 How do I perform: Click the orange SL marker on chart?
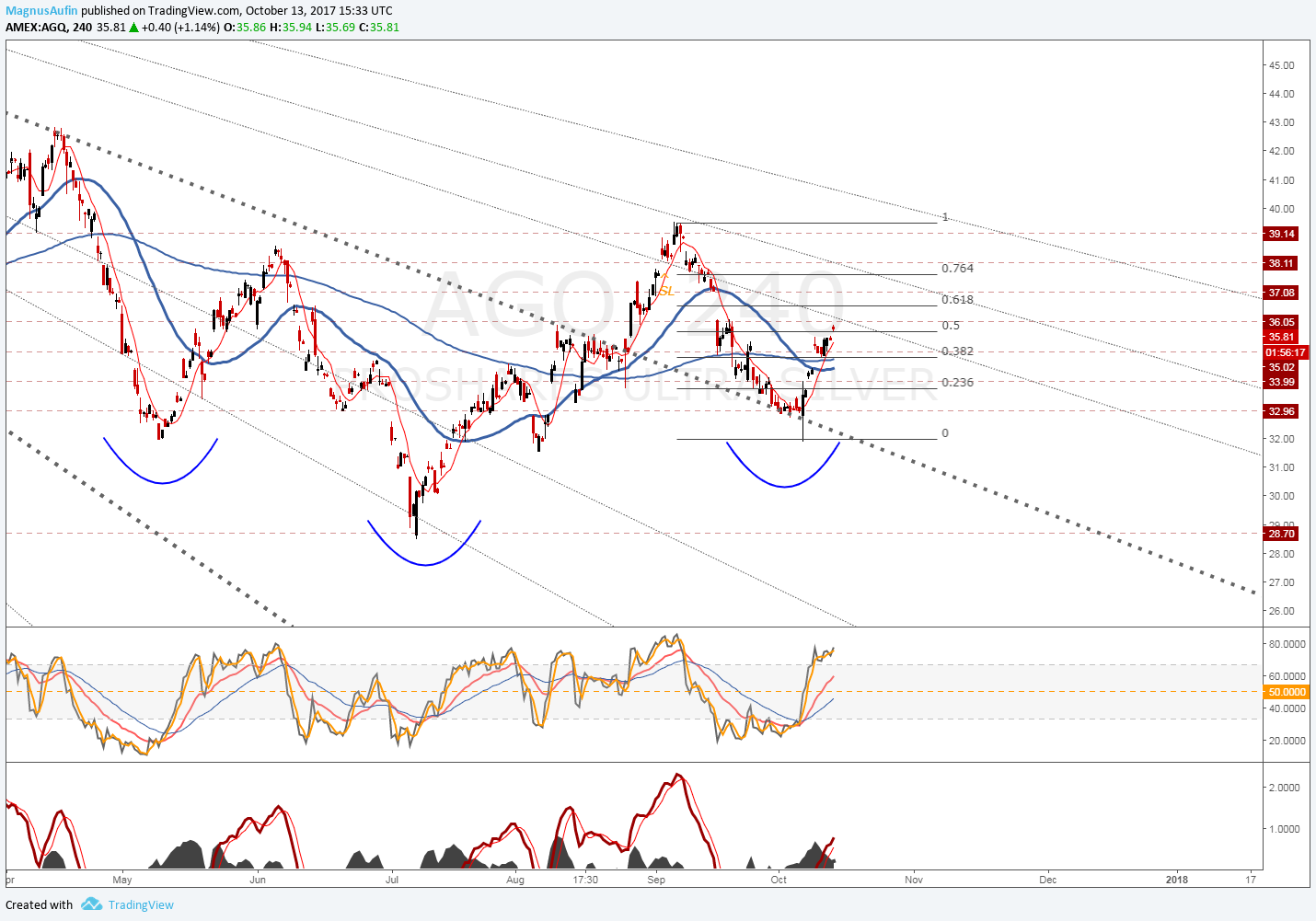tap(667, 291)
